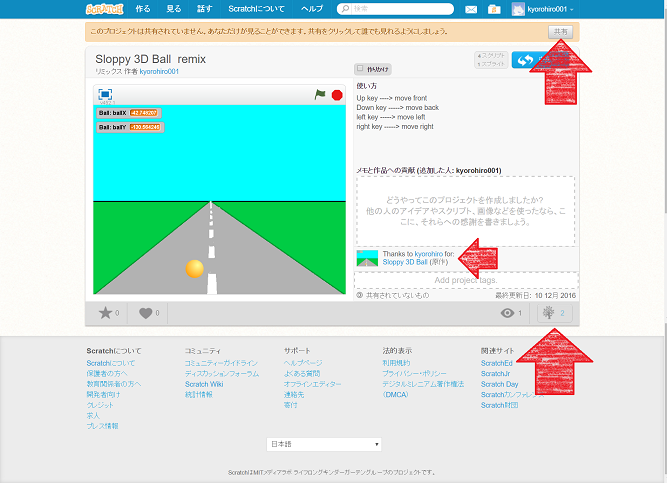The height and width of the screenshot is (483, 667).
Task: Open footer link クレジット
Action: [x=100, y=405]
